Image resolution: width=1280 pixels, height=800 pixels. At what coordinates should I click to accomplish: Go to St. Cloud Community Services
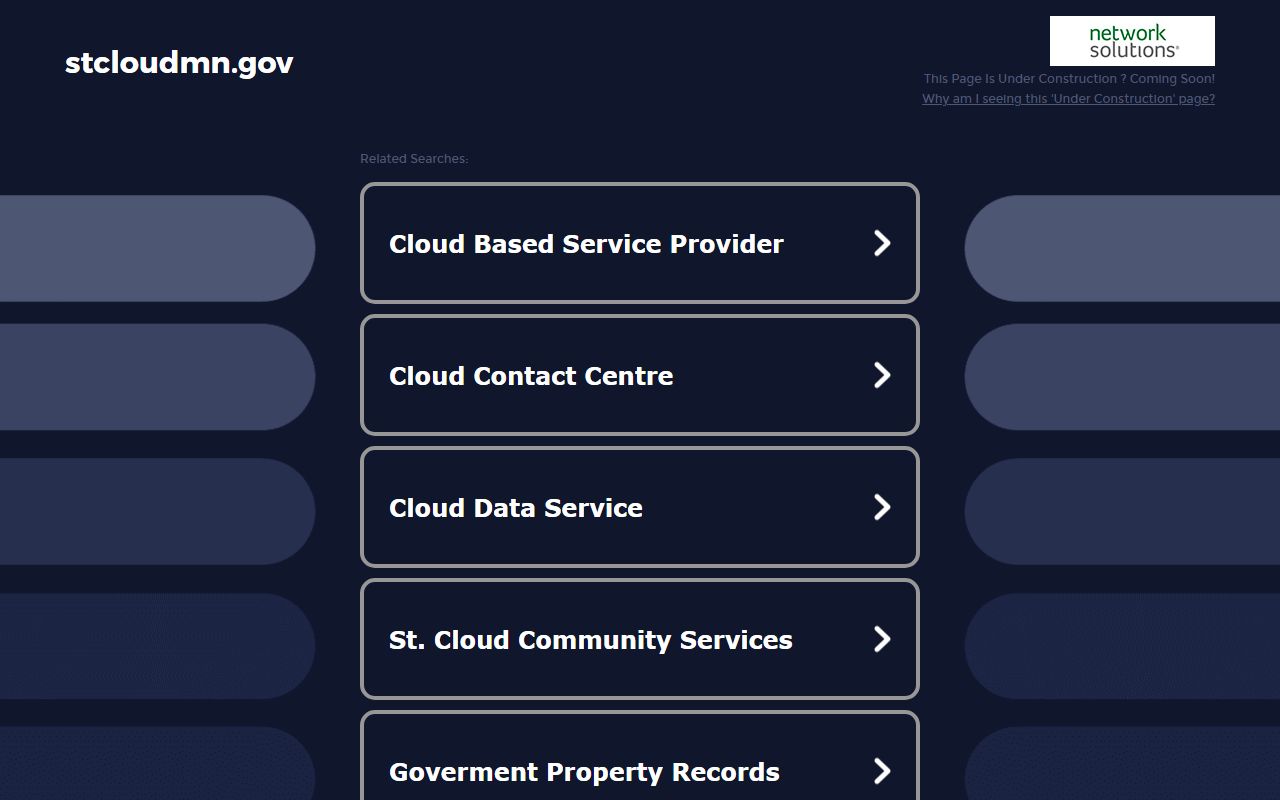590,640
